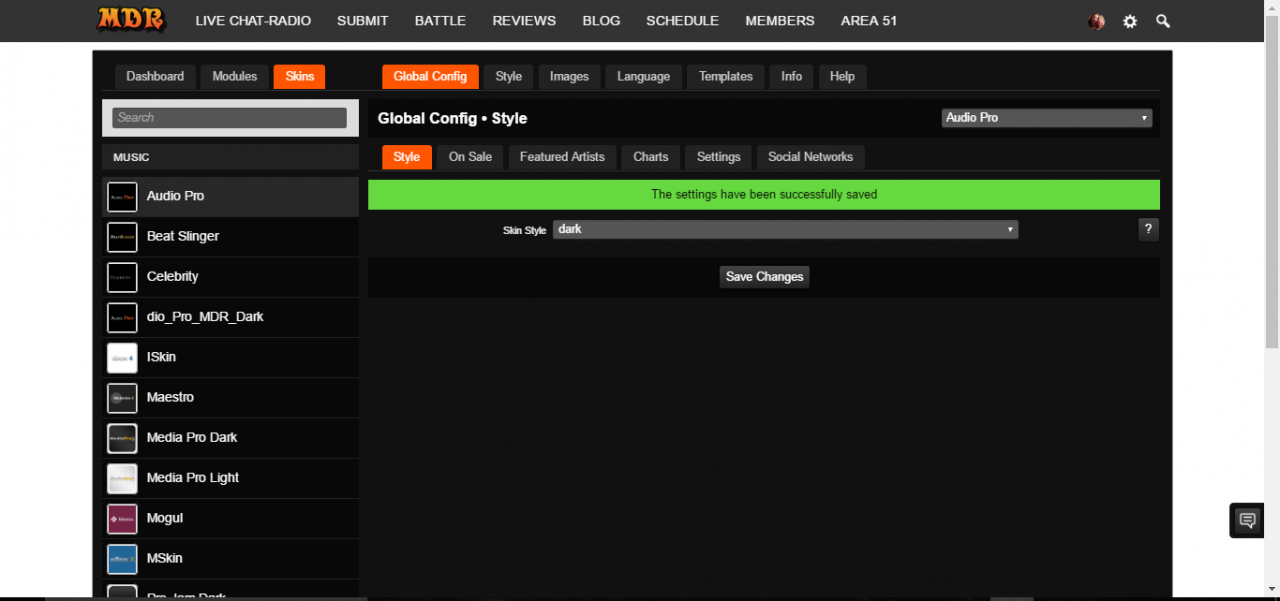
Task: Open the Social Networks tab
Action: point(810,157)
